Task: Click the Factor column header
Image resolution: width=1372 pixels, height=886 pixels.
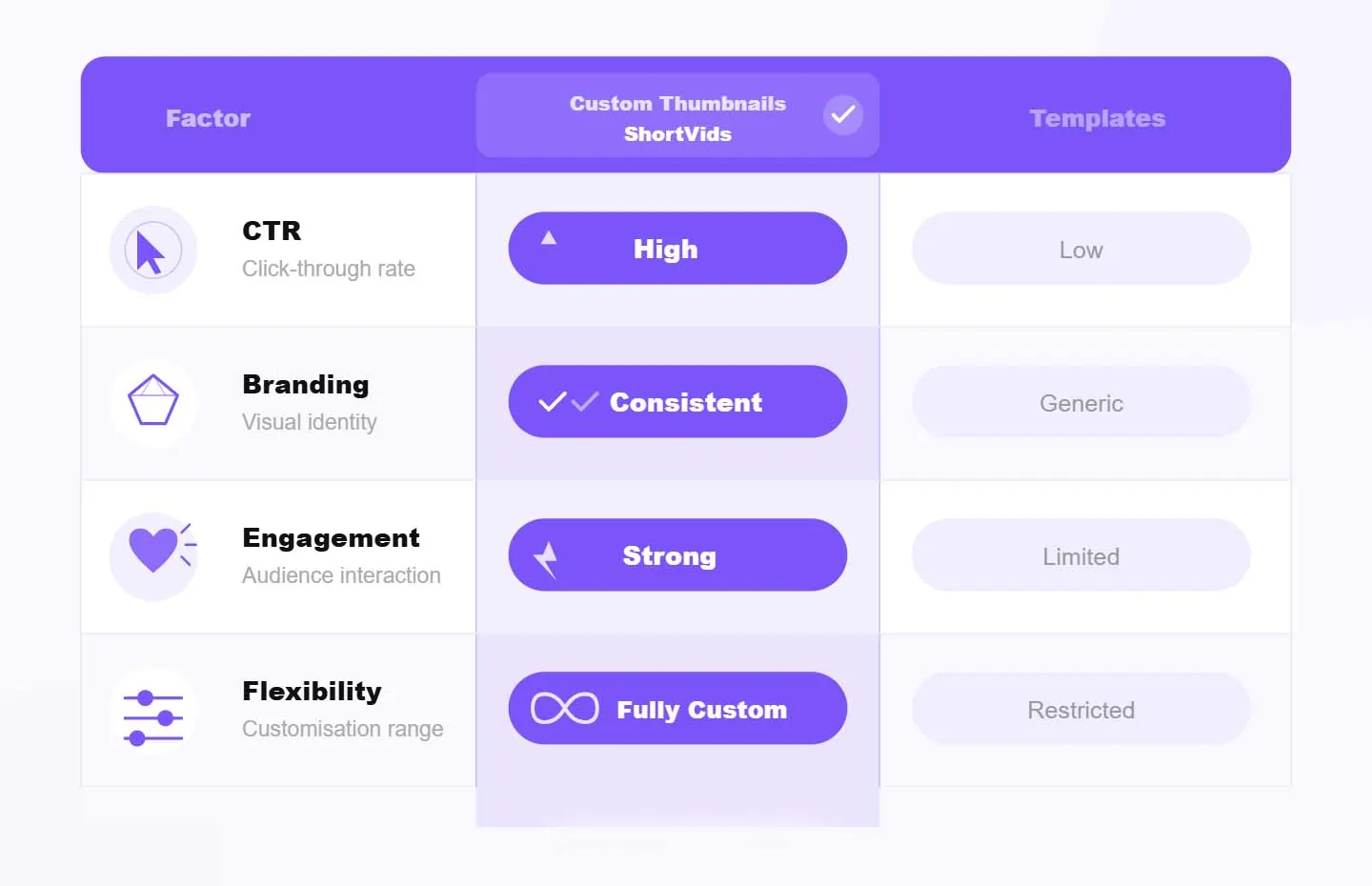Action: coord(208,118)
